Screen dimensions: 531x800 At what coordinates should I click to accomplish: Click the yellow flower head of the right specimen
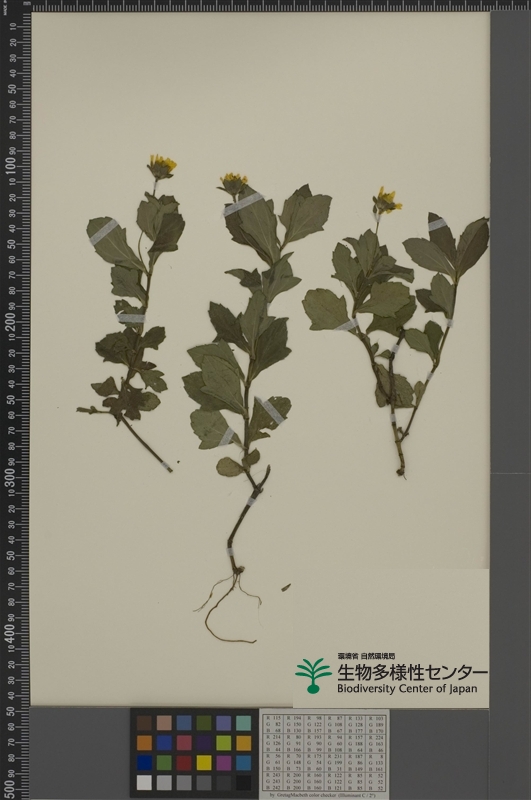(x=386, y=202)
